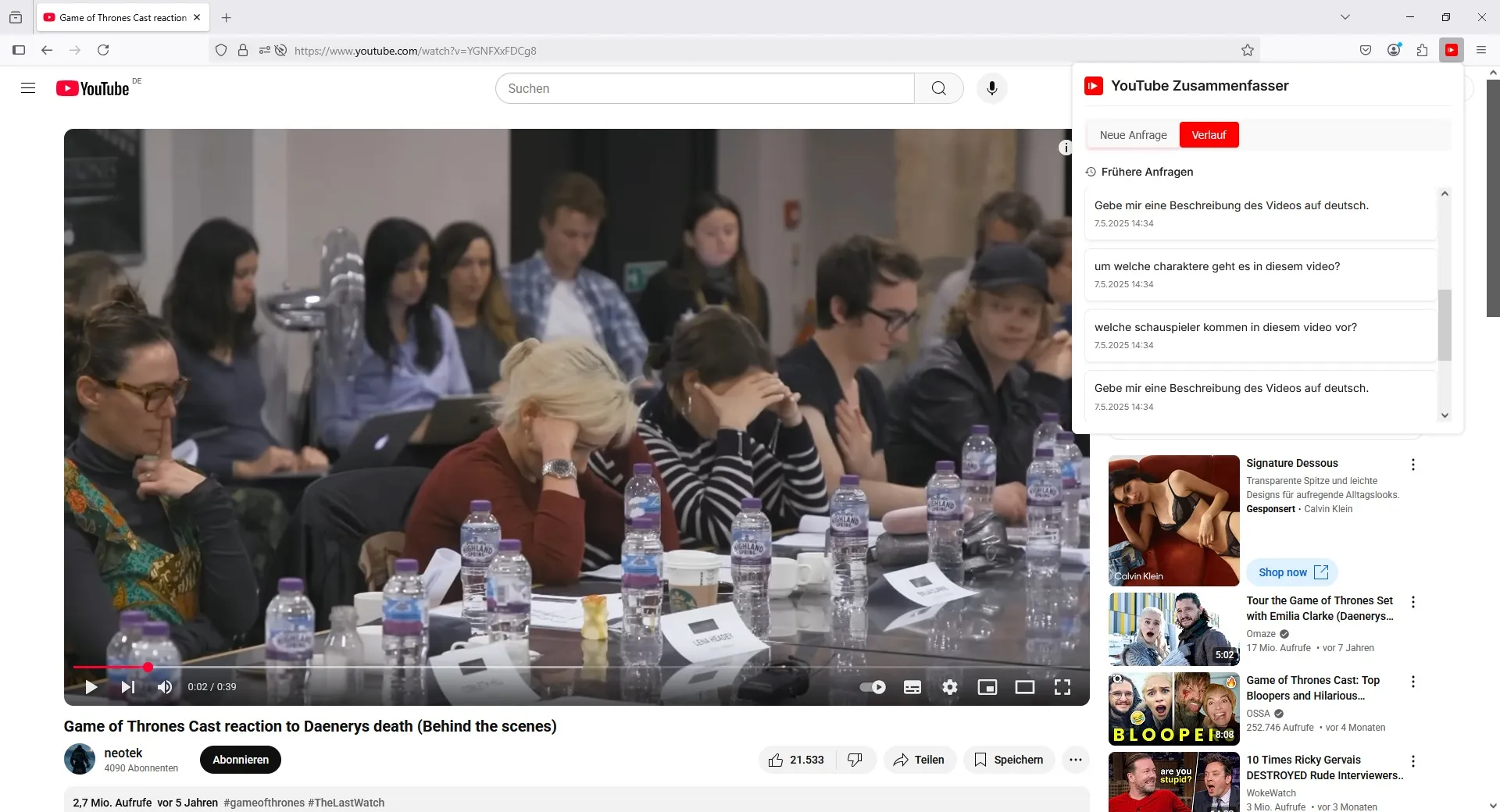Switch to the Neue Anfrage tab
Screen dimensions: 1500x812
point(1133,135)
